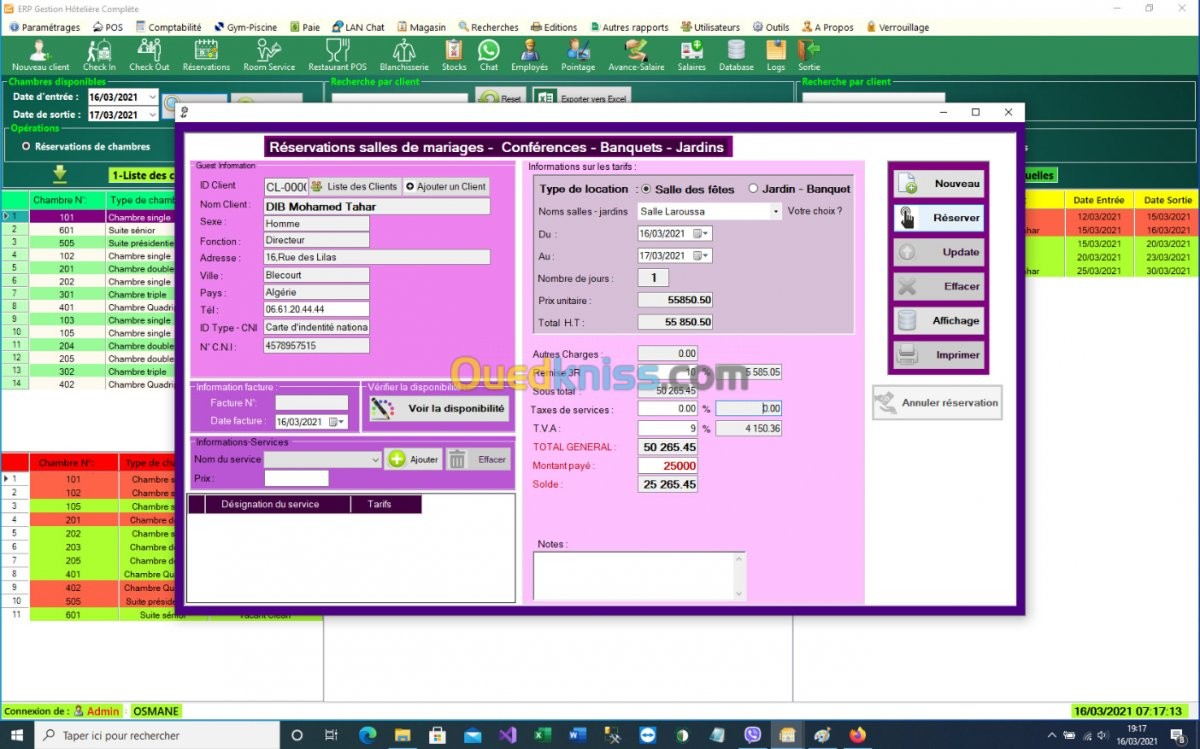Open the Autres rapports menu

628,27
